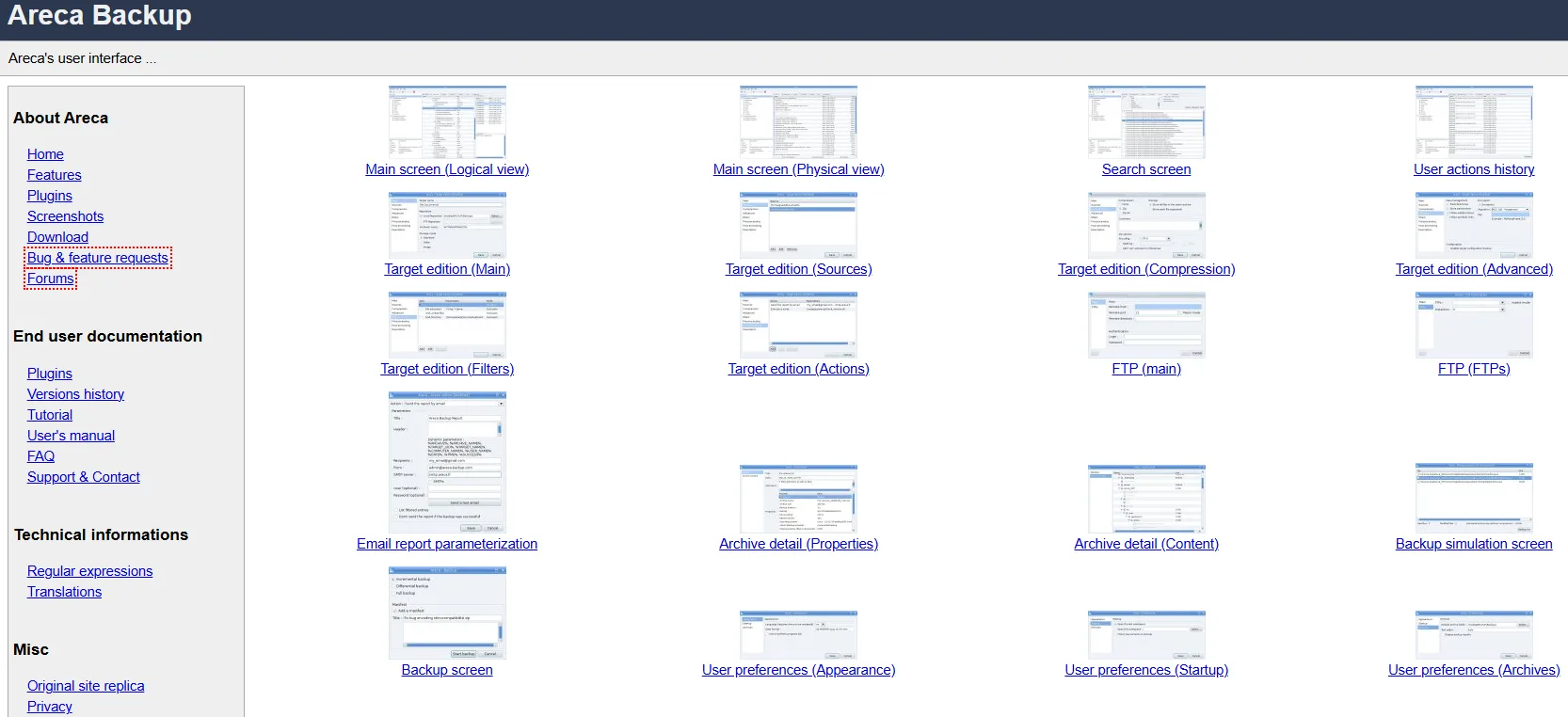Open the Regular expressions link
Viewport: 1568px width, 717px height.
pyautogui.click(x=89, y=571)
